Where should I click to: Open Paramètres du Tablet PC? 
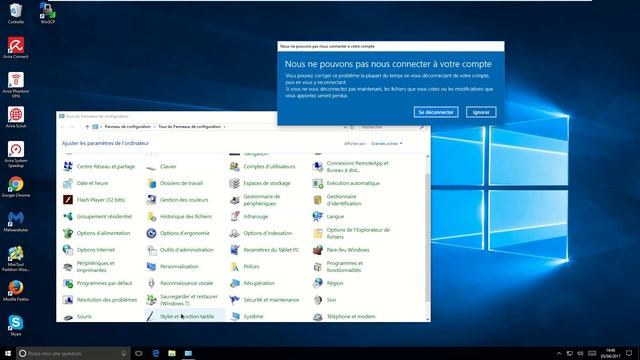264,250
